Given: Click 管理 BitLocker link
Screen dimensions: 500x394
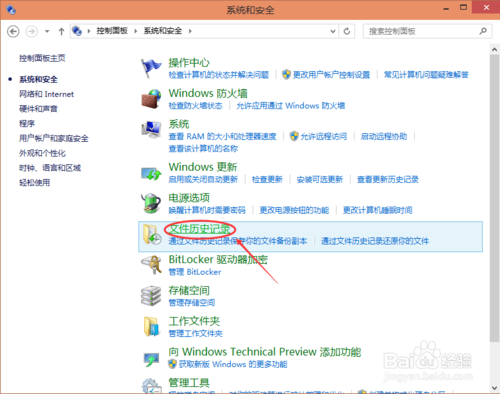Looking at the screenshot, I should 195,272.
